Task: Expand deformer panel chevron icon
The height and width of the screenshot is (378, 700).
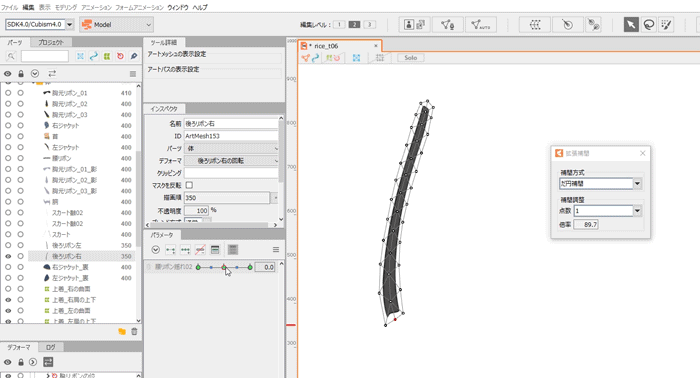Action: coord(33,362)
